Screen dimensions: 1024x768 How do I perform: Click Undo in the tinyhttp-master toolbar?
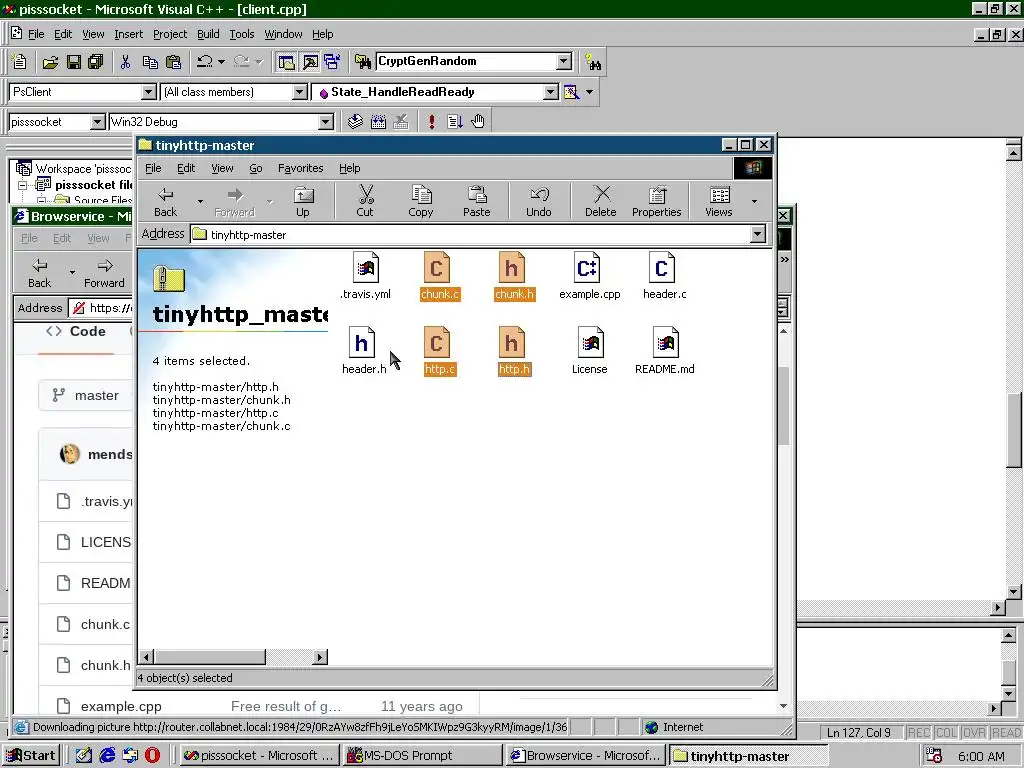[539, 202]
